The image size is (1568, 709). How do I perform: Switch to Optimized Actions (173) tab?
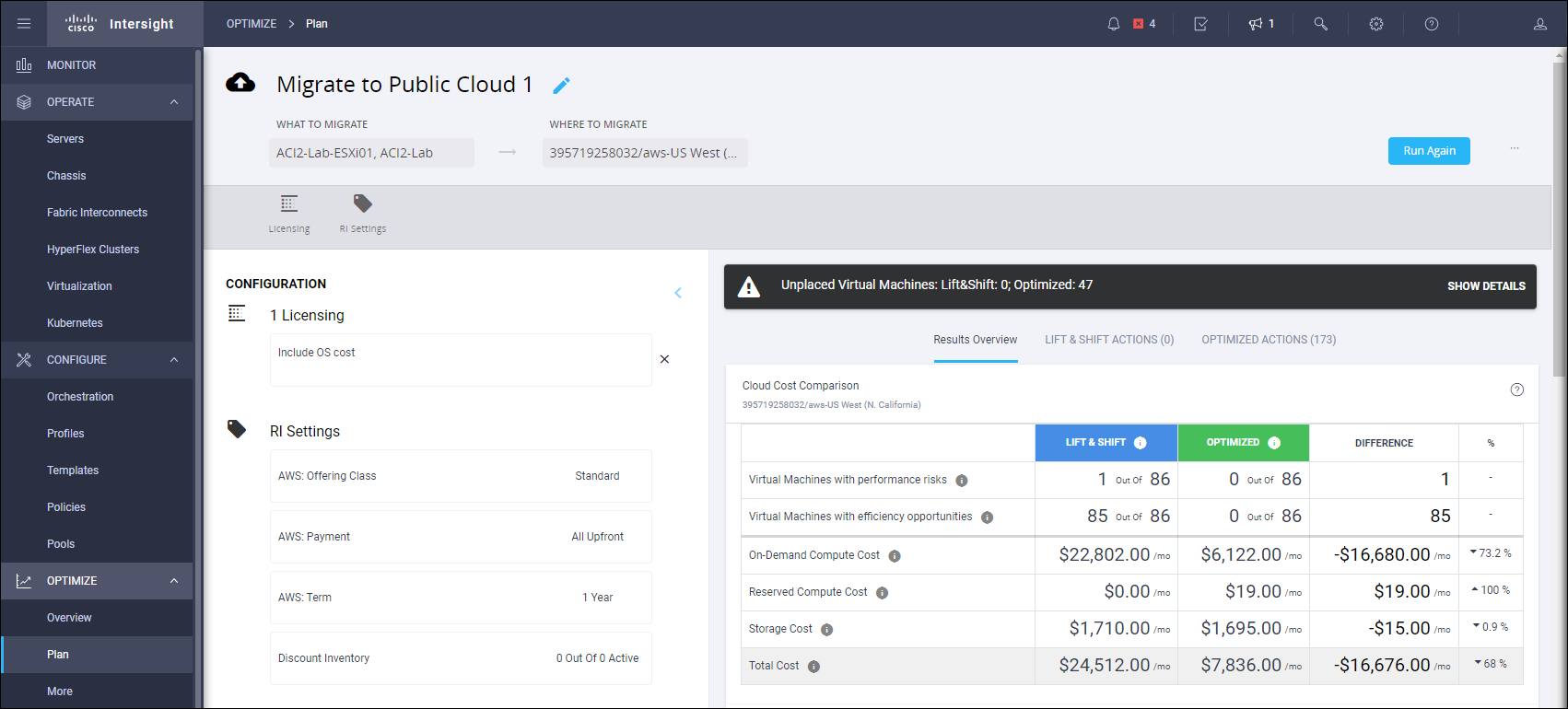(1269, 340)
